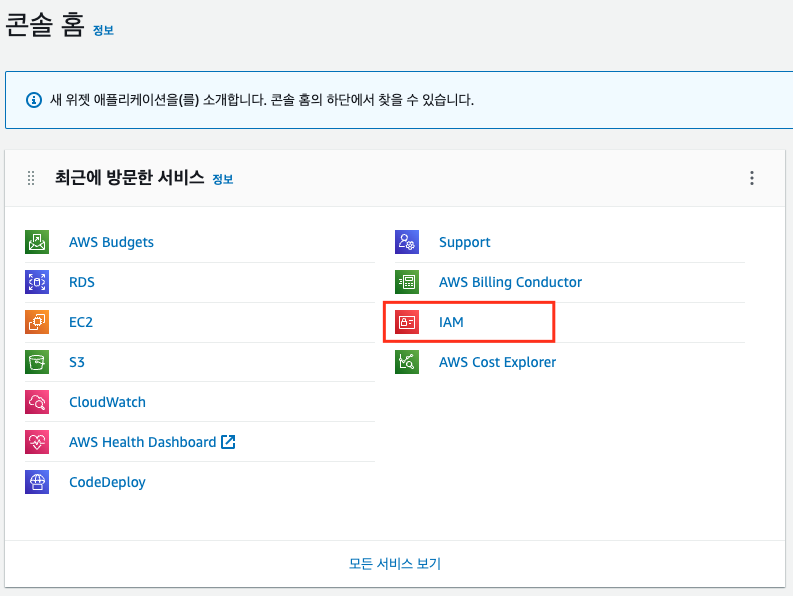Click the 콘솔 홈 page title
Screen dimensions: 793x596
pyautogui.click(x=45, y=24)
